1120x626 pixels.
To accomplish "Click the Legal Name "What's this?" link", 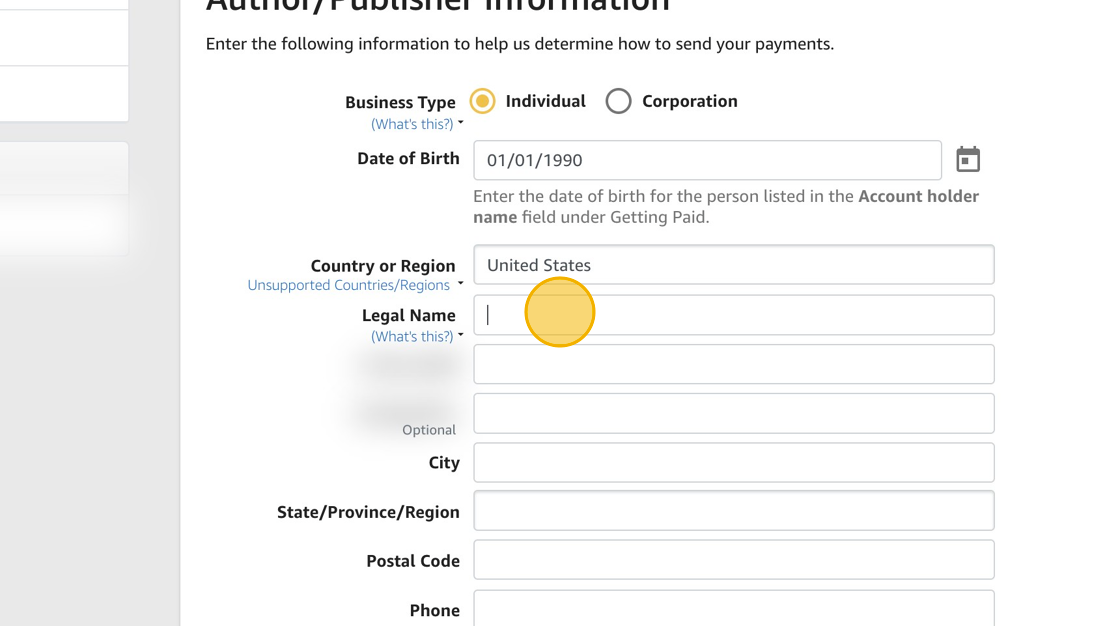I will click(x=412, y=336).
